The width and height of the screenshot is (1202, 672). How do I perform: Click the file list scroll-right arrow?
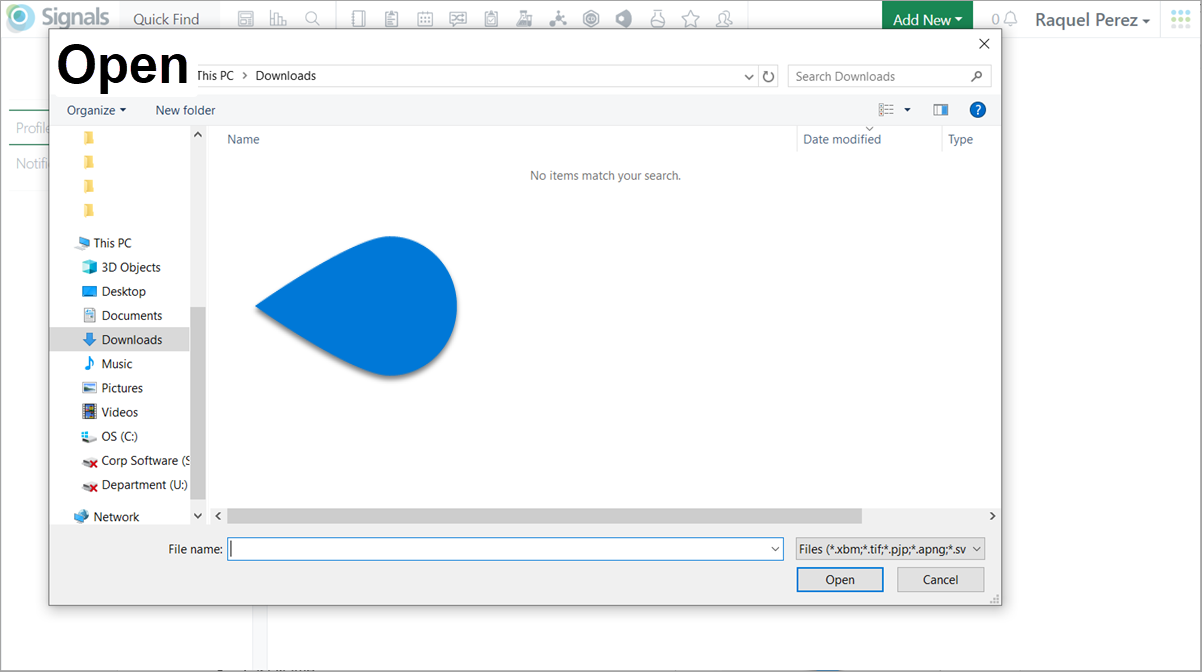coord(992,516)
